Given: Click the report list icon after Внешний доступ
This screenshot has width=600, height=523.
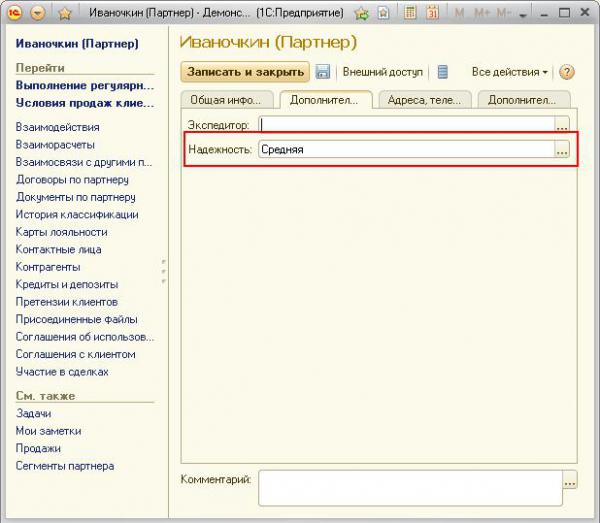Looking at the screenshot, I should pos(443,73).
